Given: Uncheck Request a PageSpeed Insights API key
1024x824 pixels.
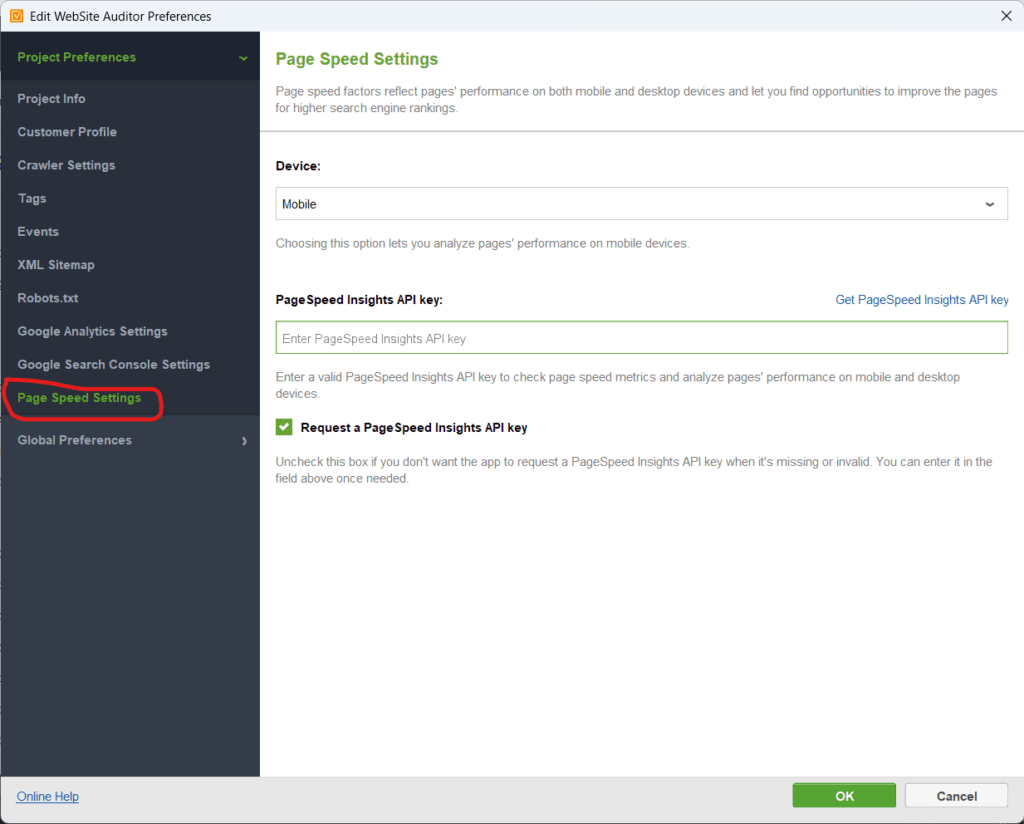Looking at the screenshot, I should point(285,426).
